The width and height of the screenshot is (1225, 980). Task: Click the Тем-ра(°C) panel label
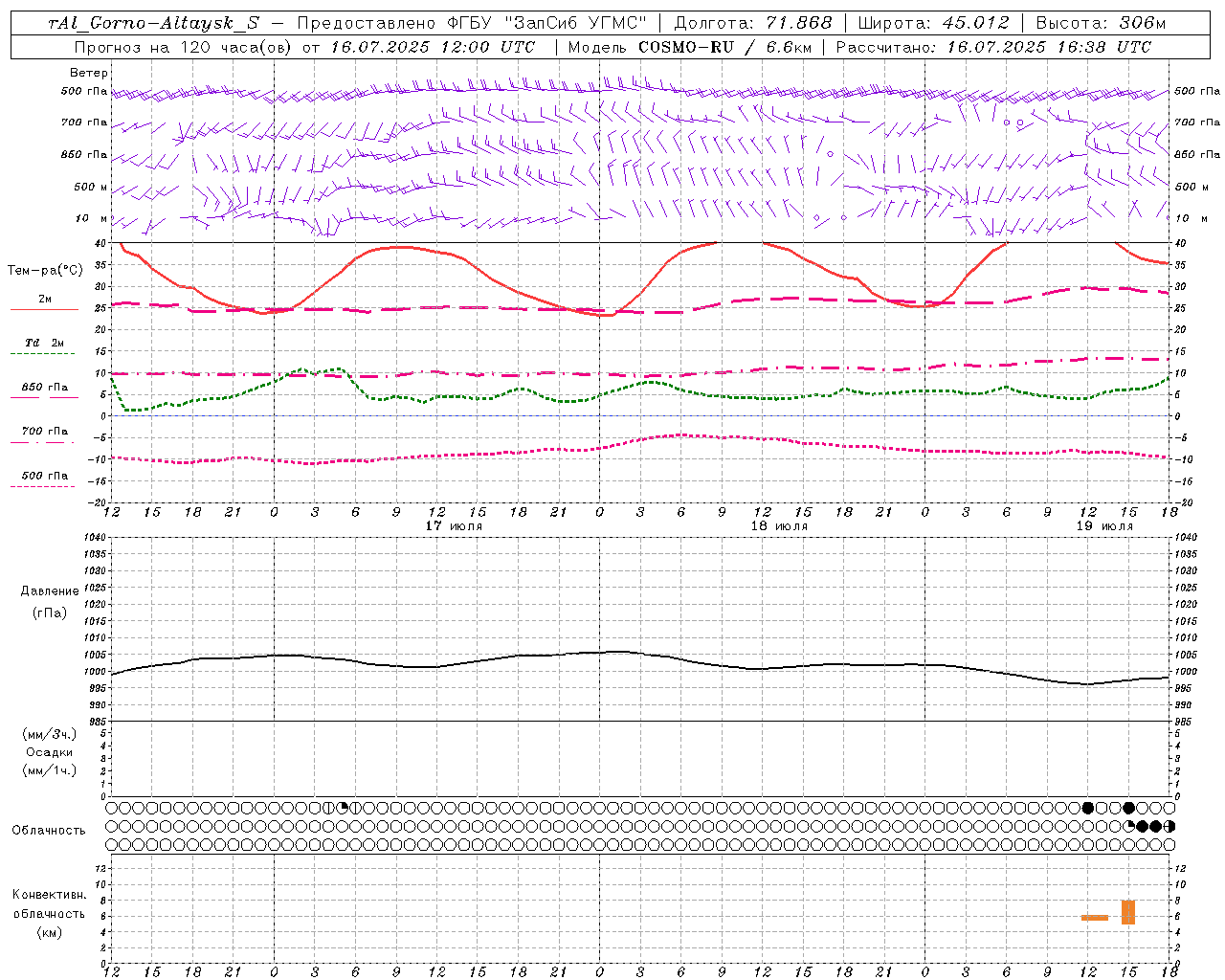[45, 271]
